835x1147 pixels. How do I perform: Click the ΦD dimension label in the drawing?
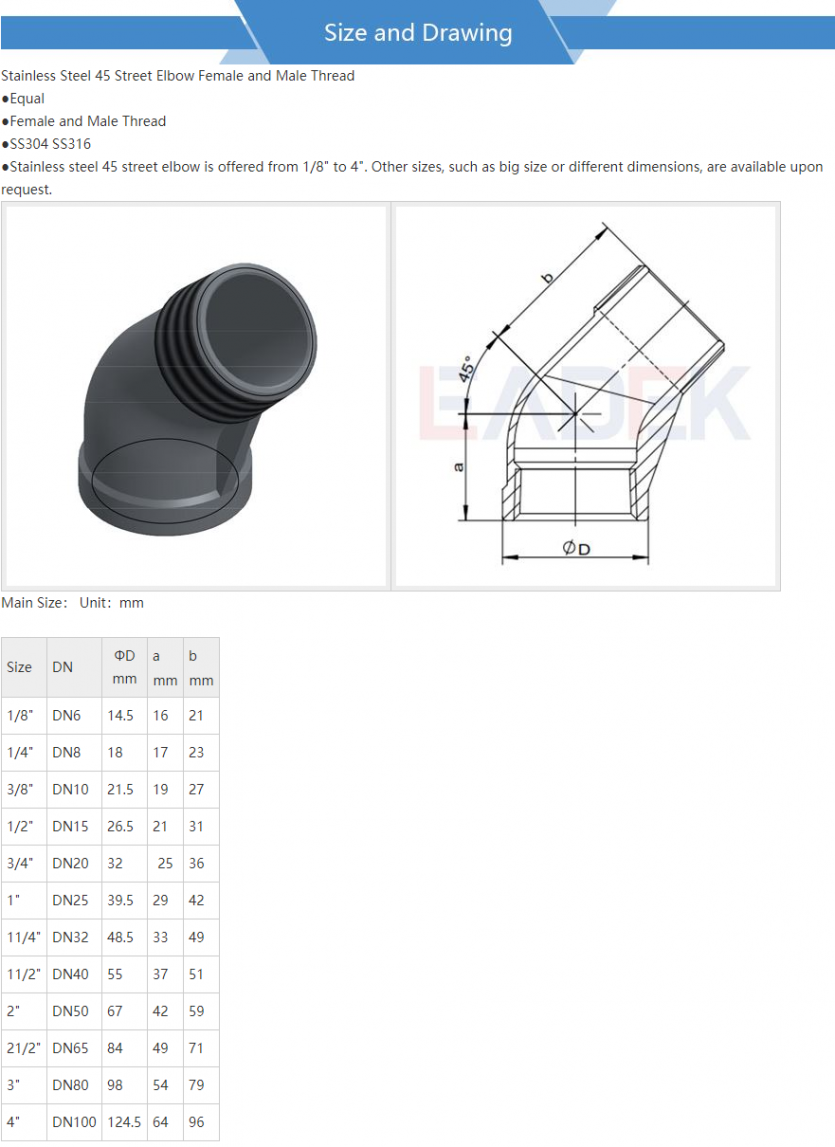click(x=576, y=547)
